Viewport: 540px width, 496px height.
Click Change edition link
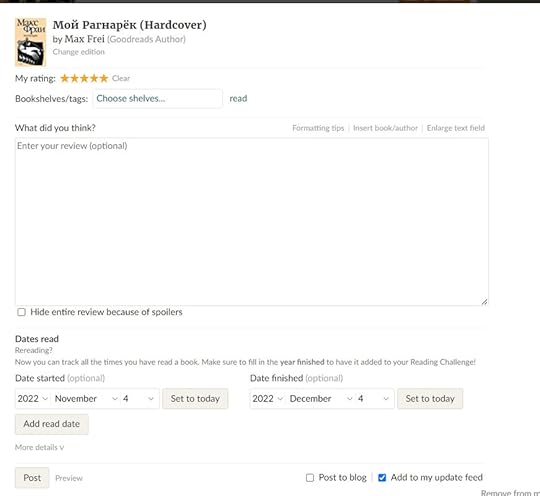[x=79, y=52]
